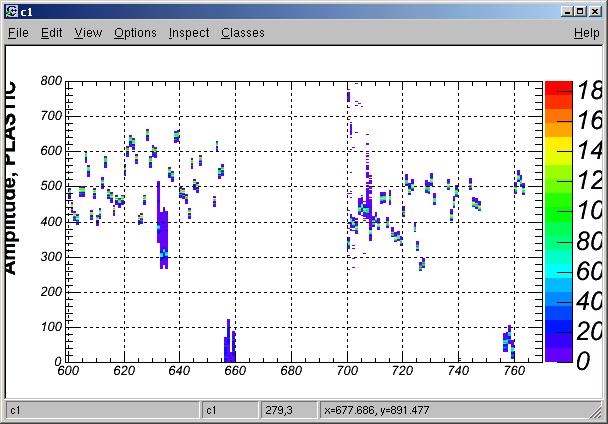Open the Classes menu

click(x=243, y=33)
